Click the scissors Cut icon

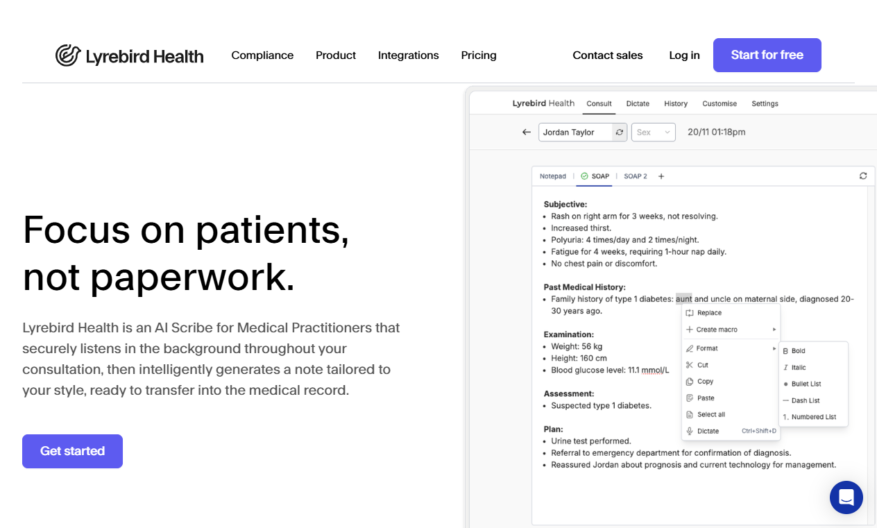pos(690,365)
